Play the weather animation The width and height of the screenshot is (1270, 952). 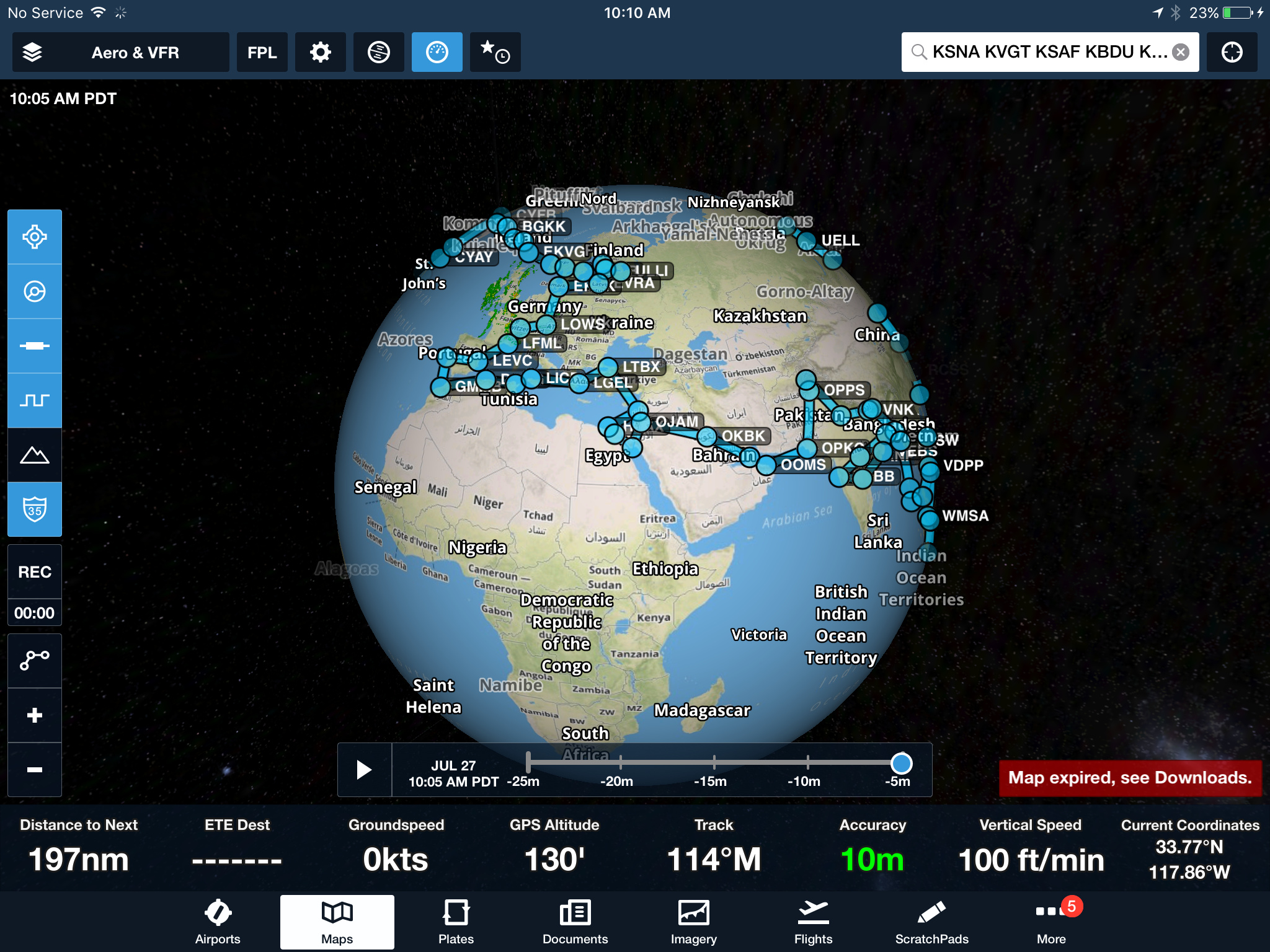365,770
